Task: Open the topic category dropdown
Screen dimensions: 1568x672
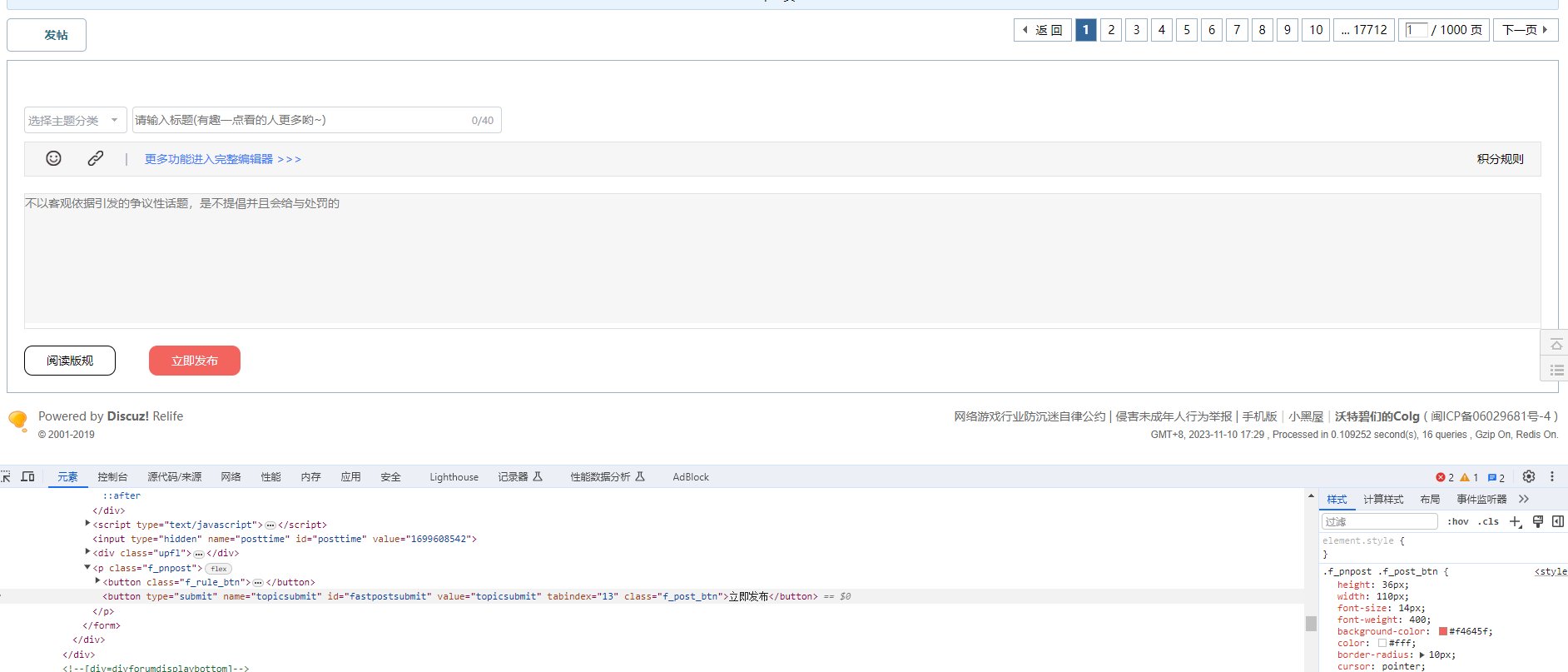Action: [75, 120]
